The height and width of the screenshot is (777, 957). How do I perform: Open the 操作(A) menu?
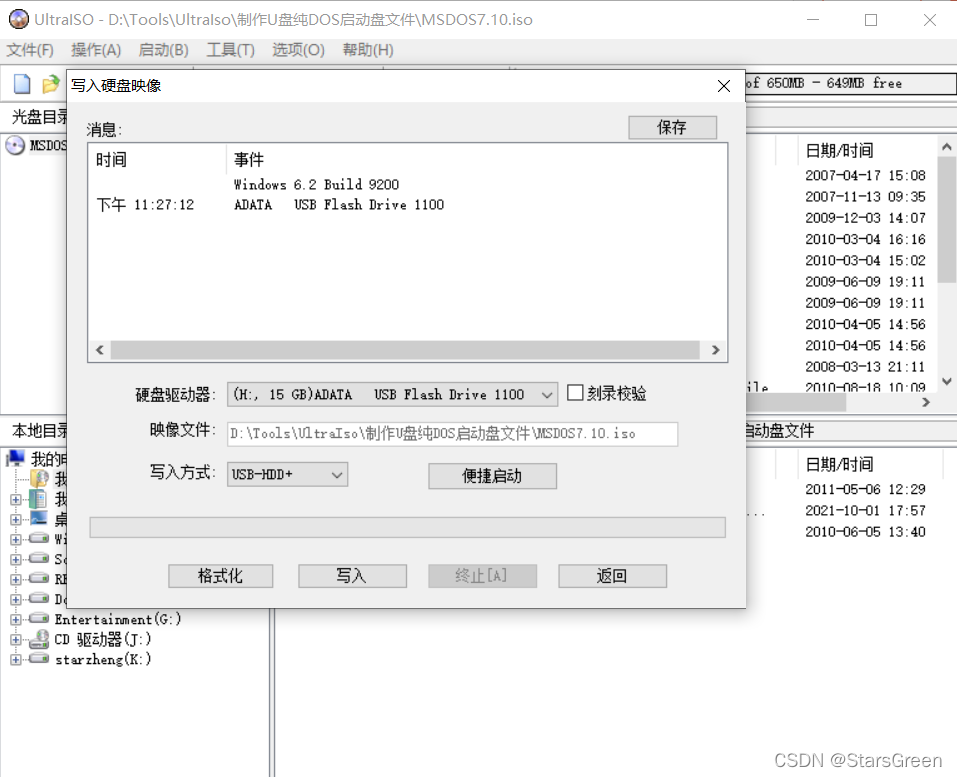point(96,50)
